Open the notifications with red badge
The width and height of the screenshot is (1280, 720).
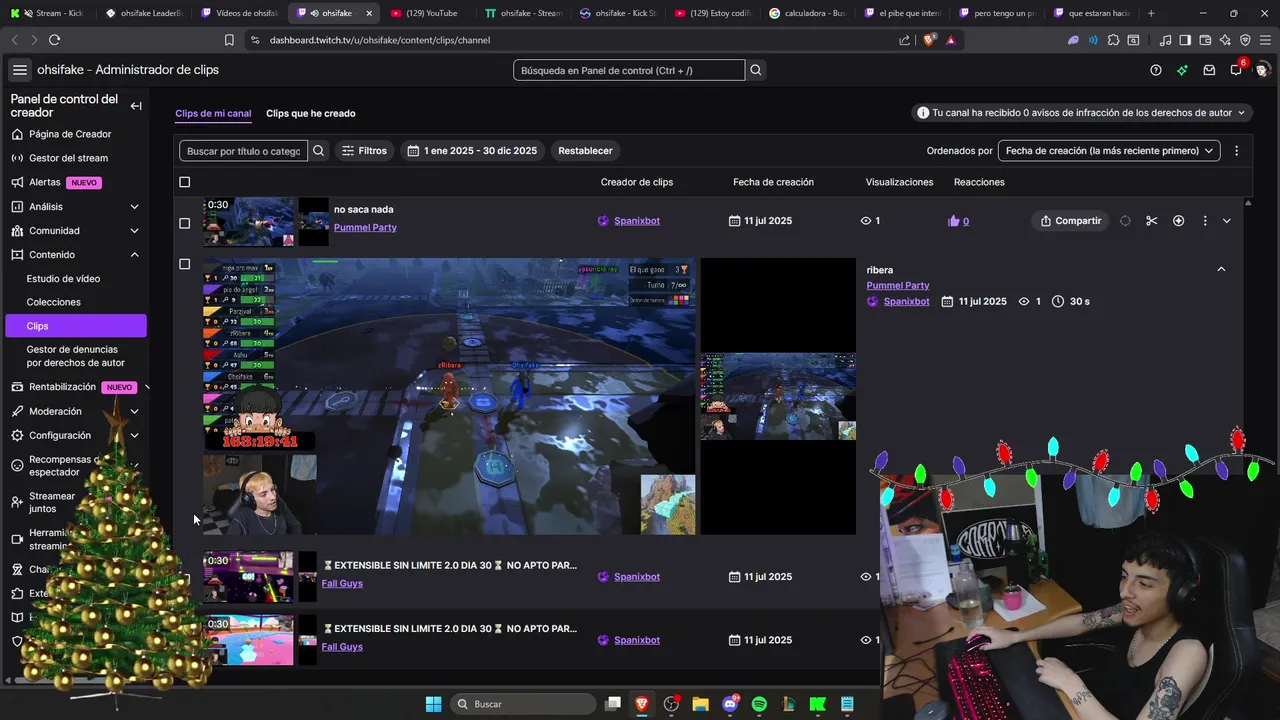coord(1237,69)
